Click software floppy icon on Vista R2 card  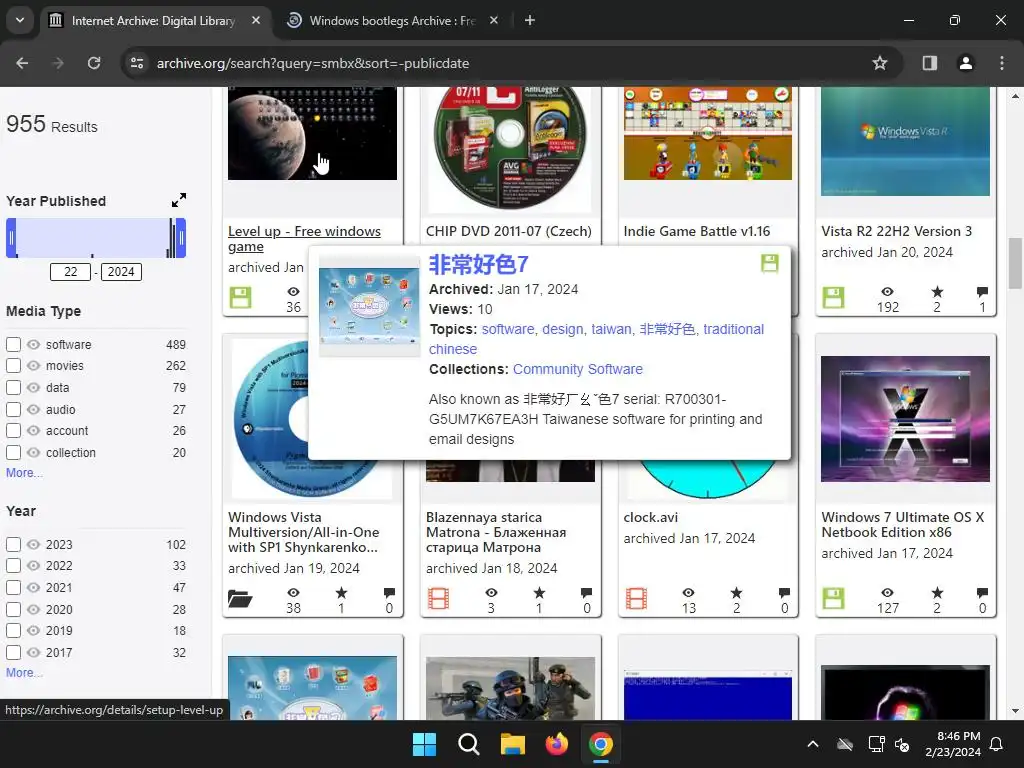tap(833, 298)
